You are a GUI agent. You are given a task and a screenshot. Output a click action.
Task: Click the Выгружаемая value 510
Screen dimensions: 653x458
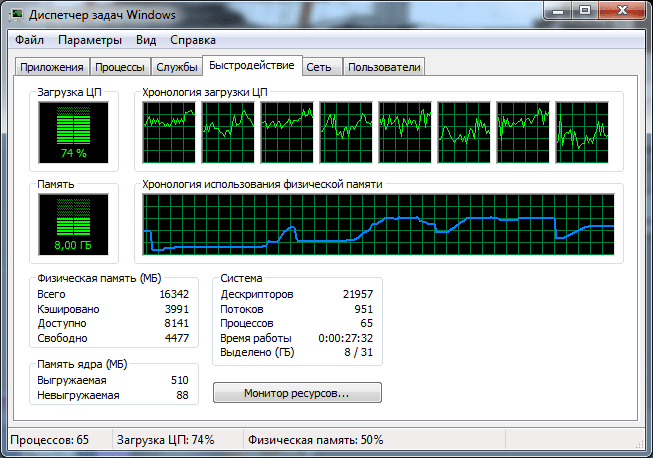point(179,380)
